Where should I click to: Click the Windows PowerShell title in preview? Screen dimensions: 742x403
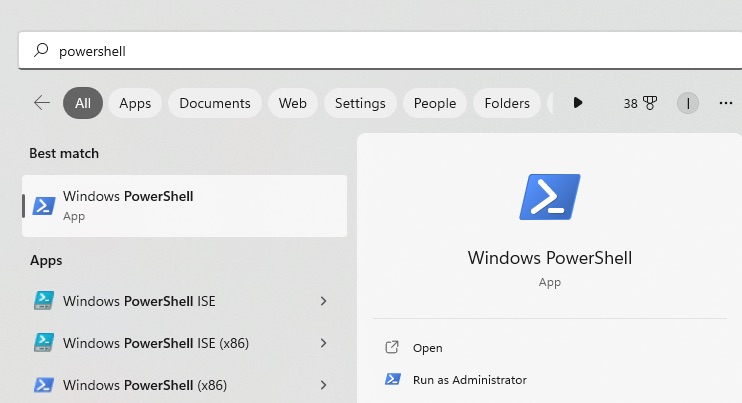[x=550, y=258]
